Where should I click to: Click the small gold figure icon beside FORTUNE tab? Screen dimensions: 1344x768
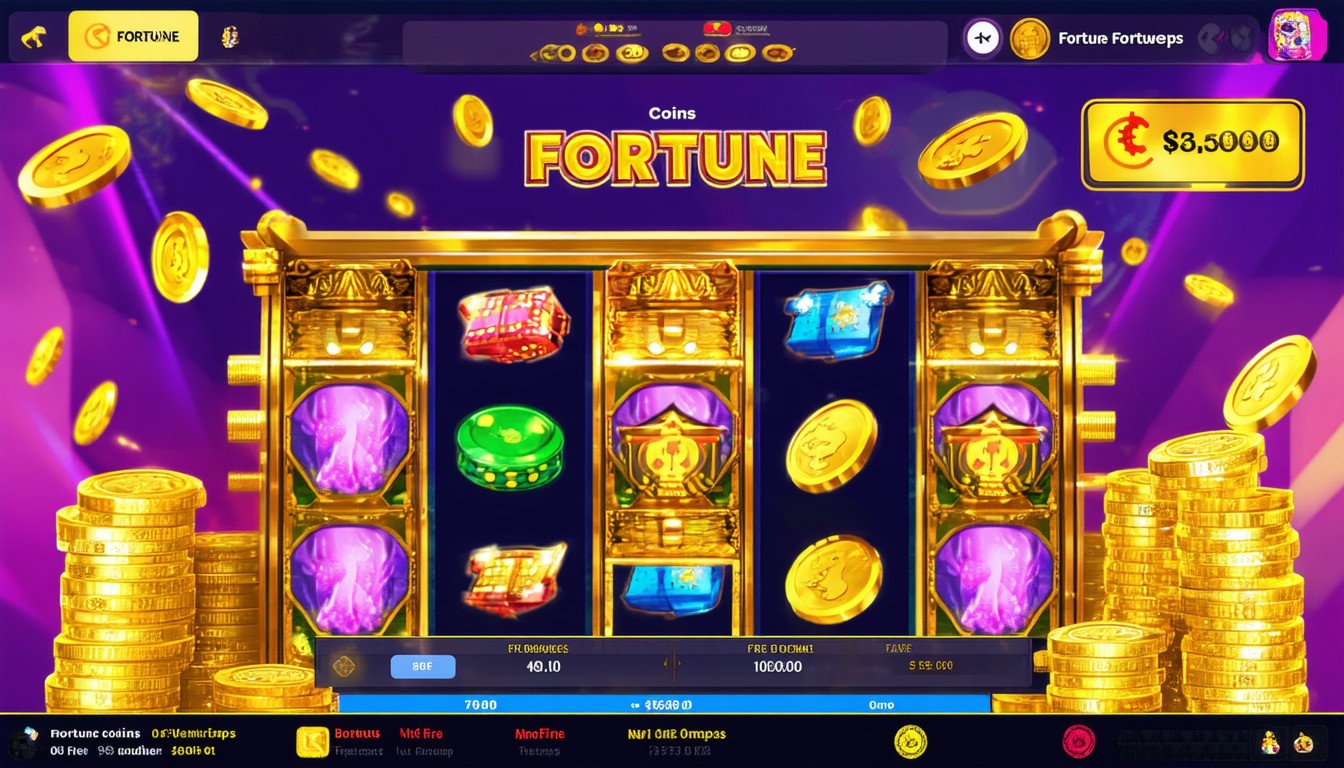tap(229, 37)
